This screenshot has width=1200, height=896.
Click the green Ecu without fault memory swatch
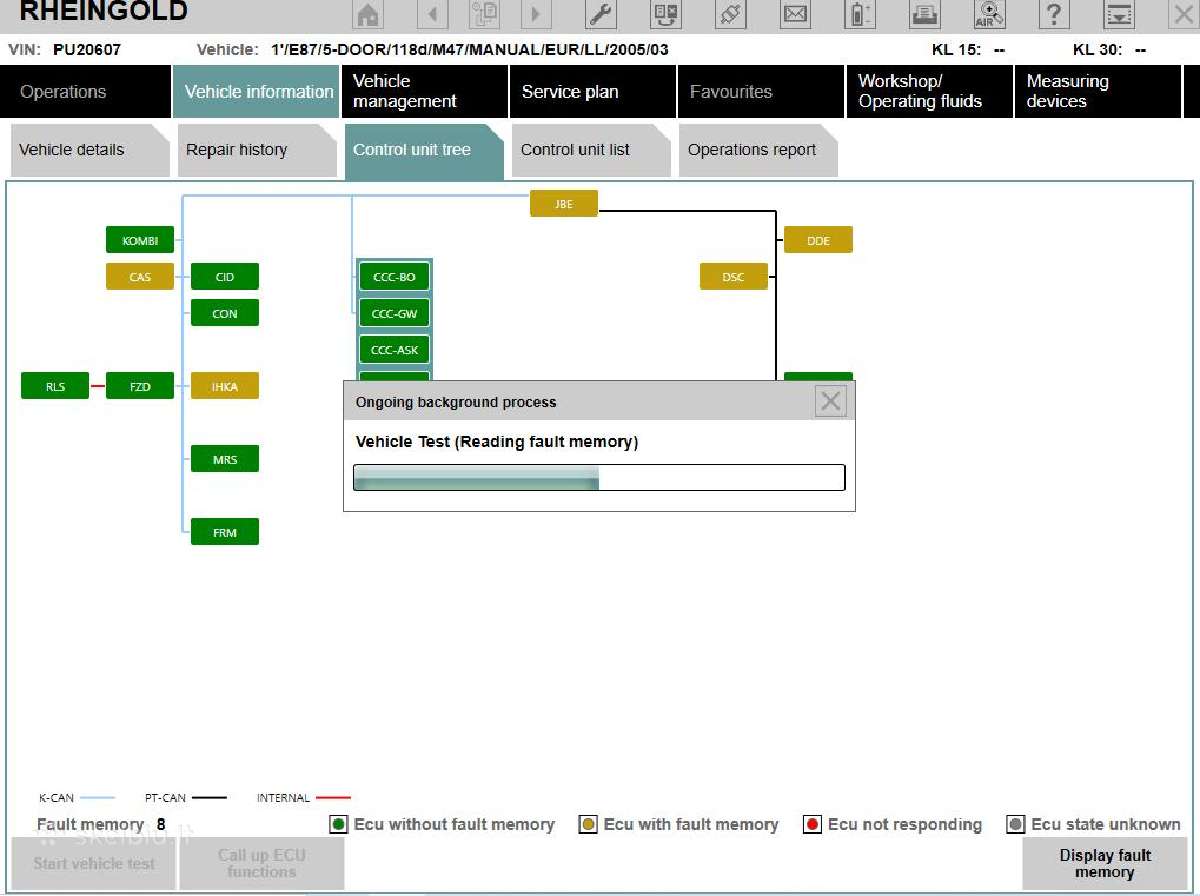[x=339, y=825]
